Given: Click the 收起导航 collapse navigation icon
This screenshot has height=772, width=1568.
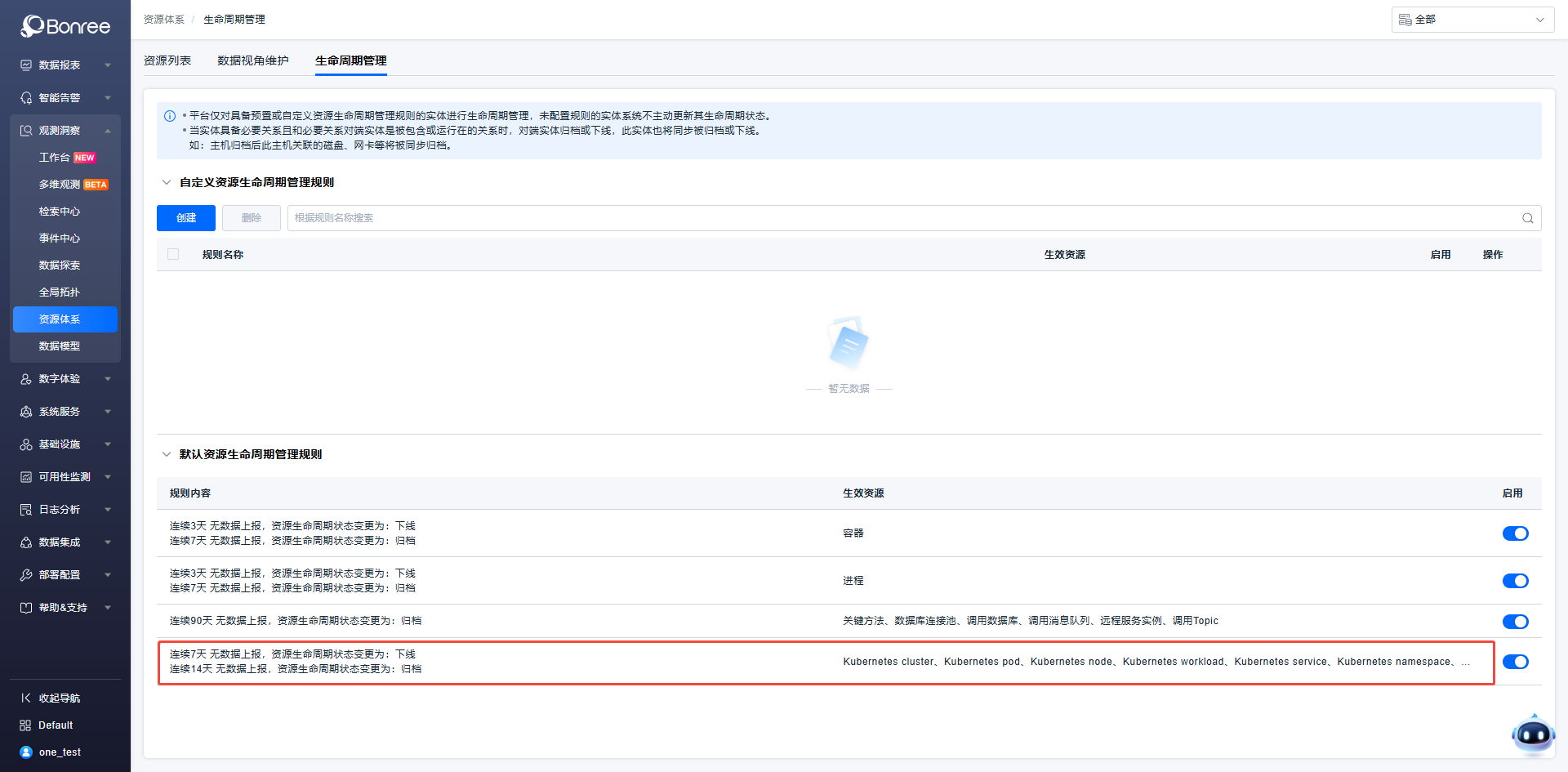Looking at the screenshot, I should [26, 698].
